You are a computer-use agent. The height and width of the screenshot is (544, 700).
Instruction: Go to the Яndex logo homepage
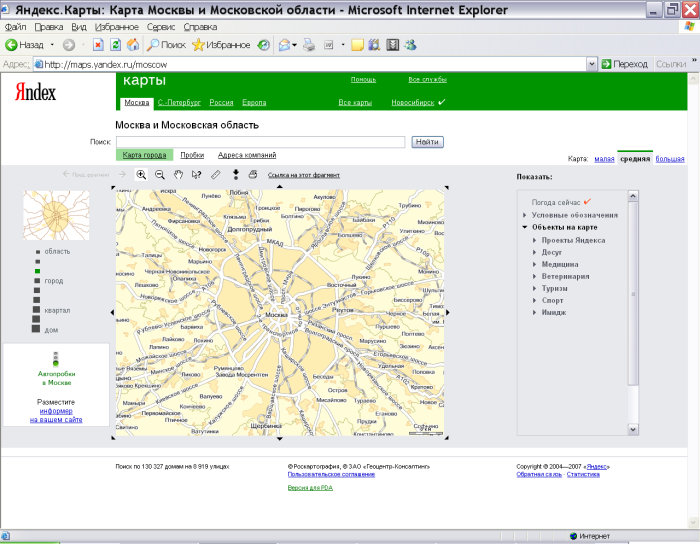pyautogui.click(x=35, y=92)
